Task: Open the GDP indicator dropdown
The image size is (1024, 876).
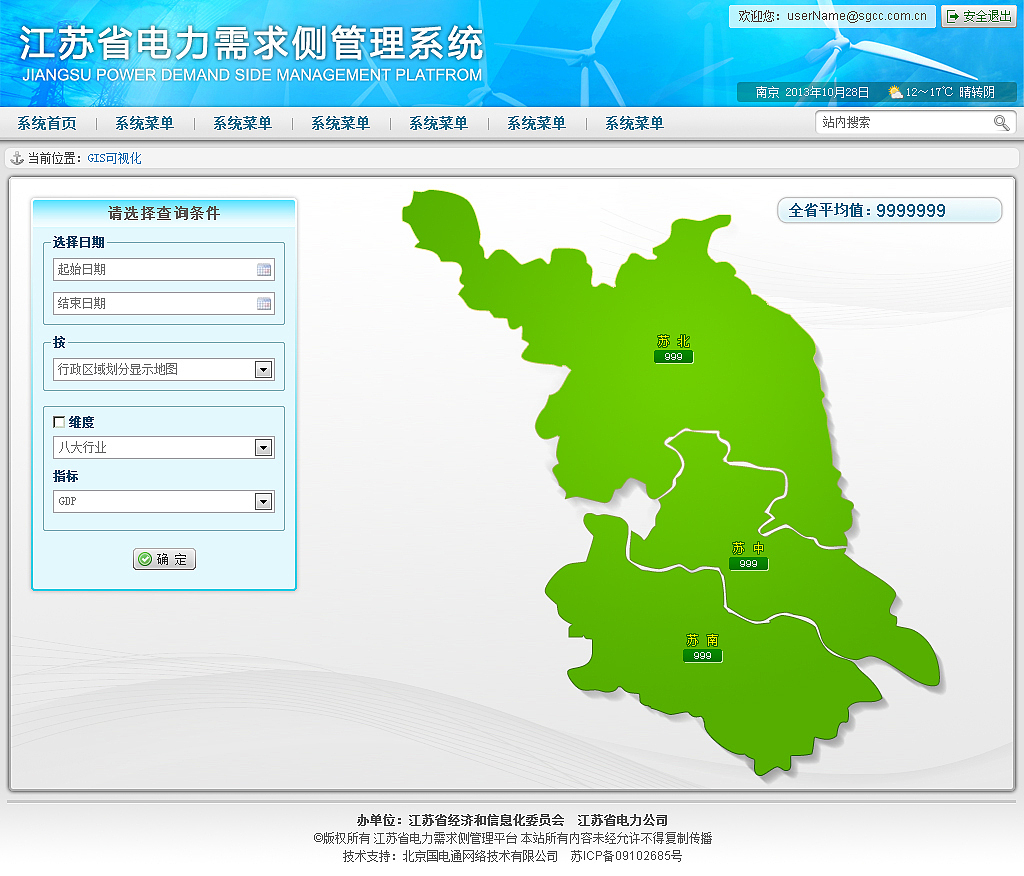Action: tap(263, 501)
